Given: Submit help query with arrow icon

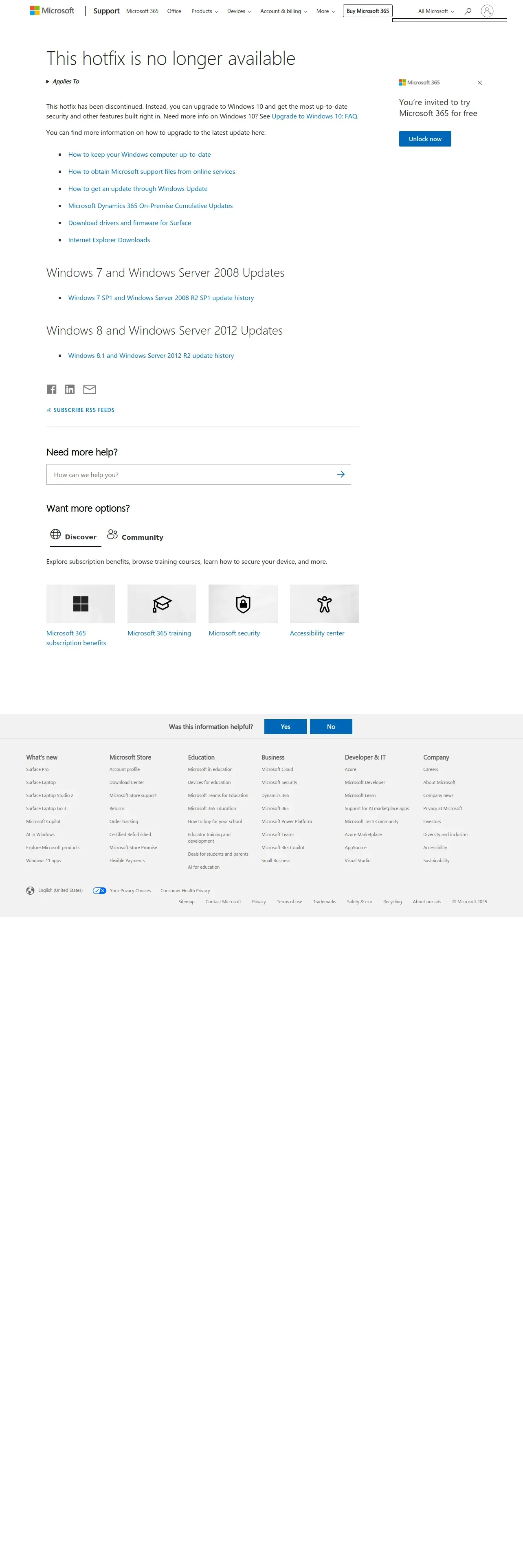Looking at the screenshot, I should pyautogui.click(x=341, y=474).
